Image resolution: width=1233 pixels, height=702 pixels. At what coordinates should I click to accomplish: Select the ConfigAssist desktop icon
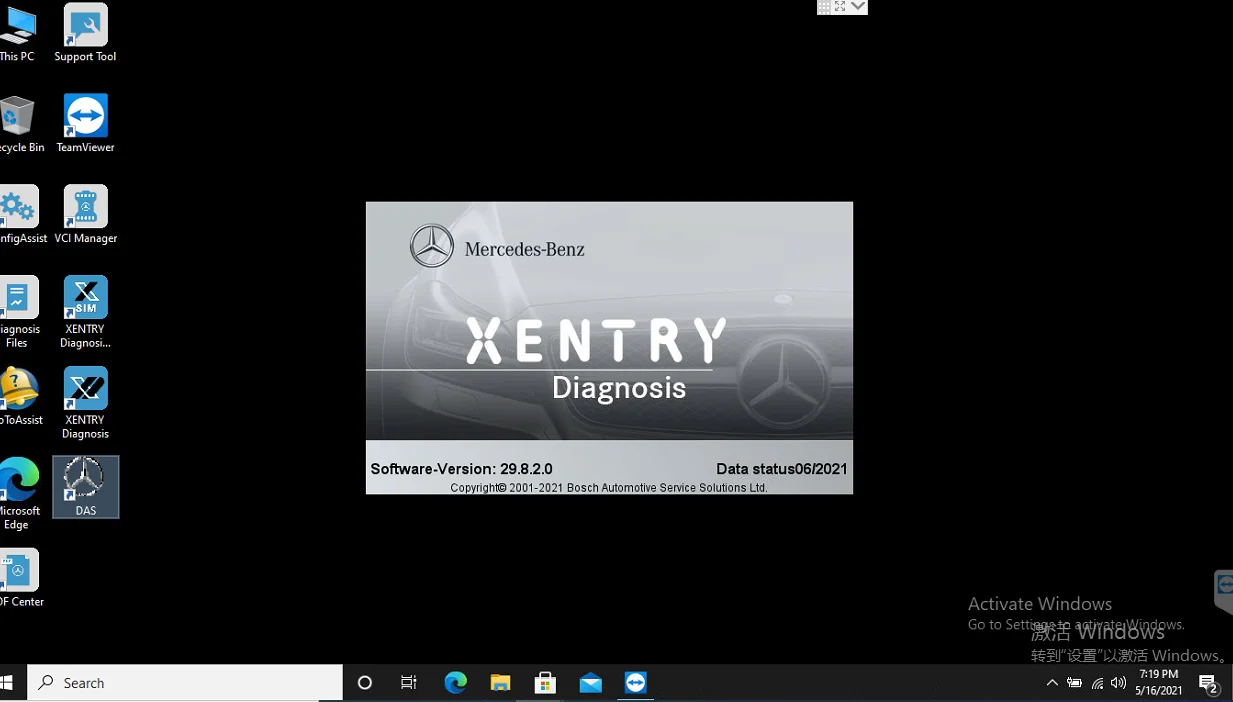coord(22,214)
